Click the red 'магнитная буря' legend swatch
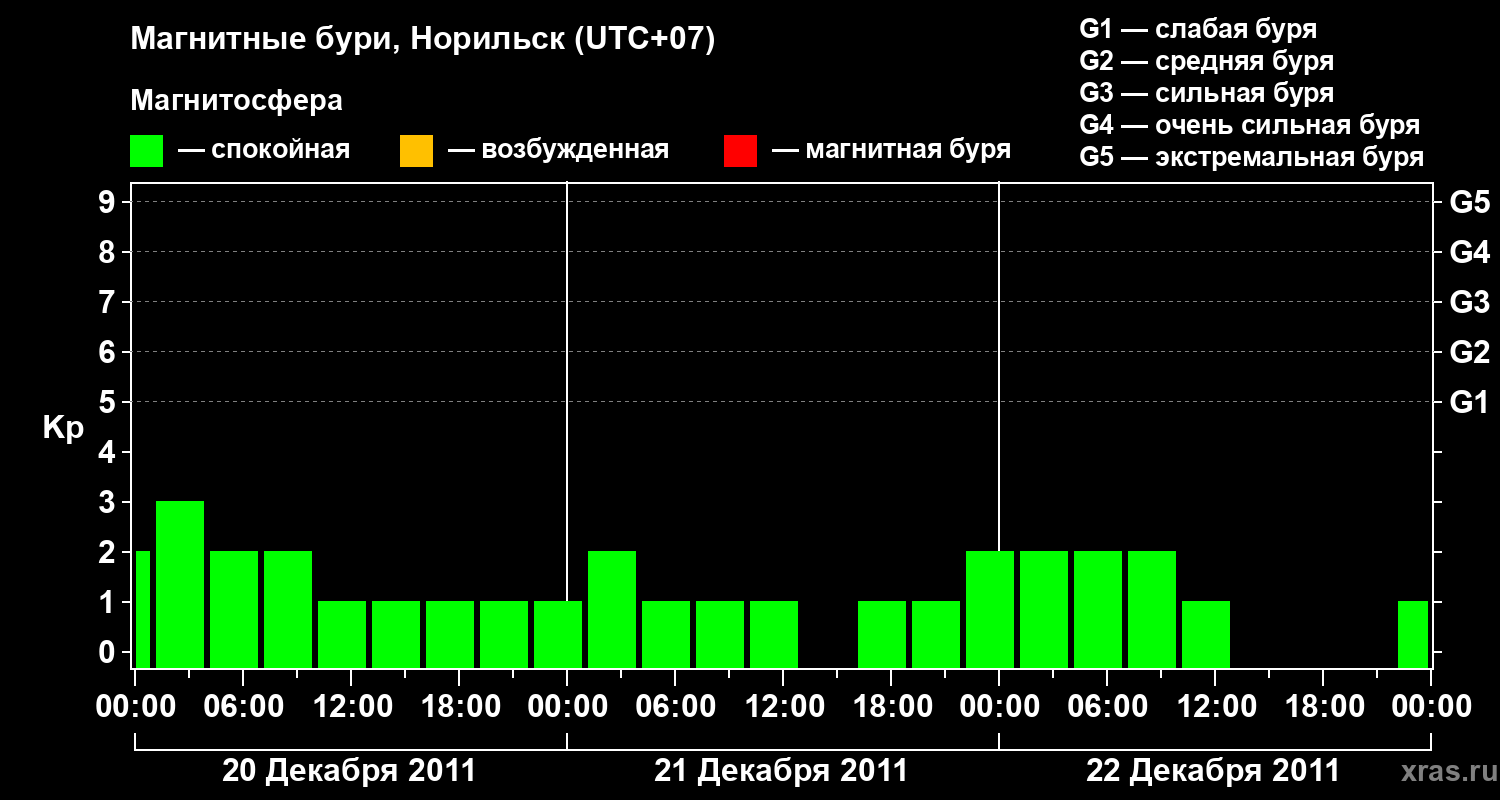Image resolution: width=1500 pixels, height=800 pixels. [740, 151]
